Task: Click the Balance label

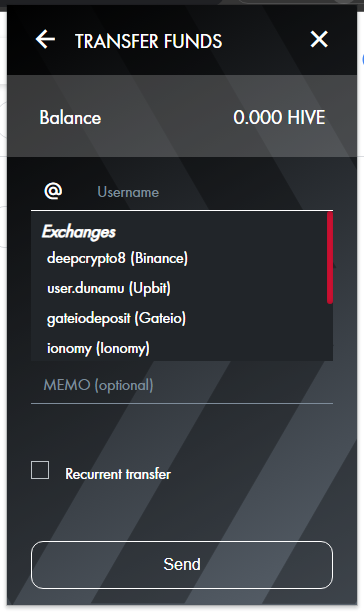Action: tap(70, 117)
